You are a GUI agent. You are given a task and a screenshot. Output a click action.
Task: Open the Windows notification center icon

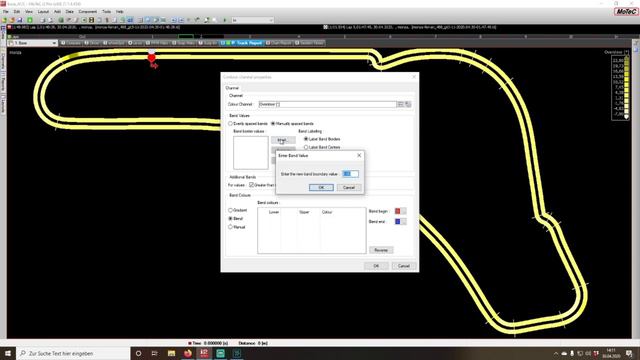click(x=629, y=353)
